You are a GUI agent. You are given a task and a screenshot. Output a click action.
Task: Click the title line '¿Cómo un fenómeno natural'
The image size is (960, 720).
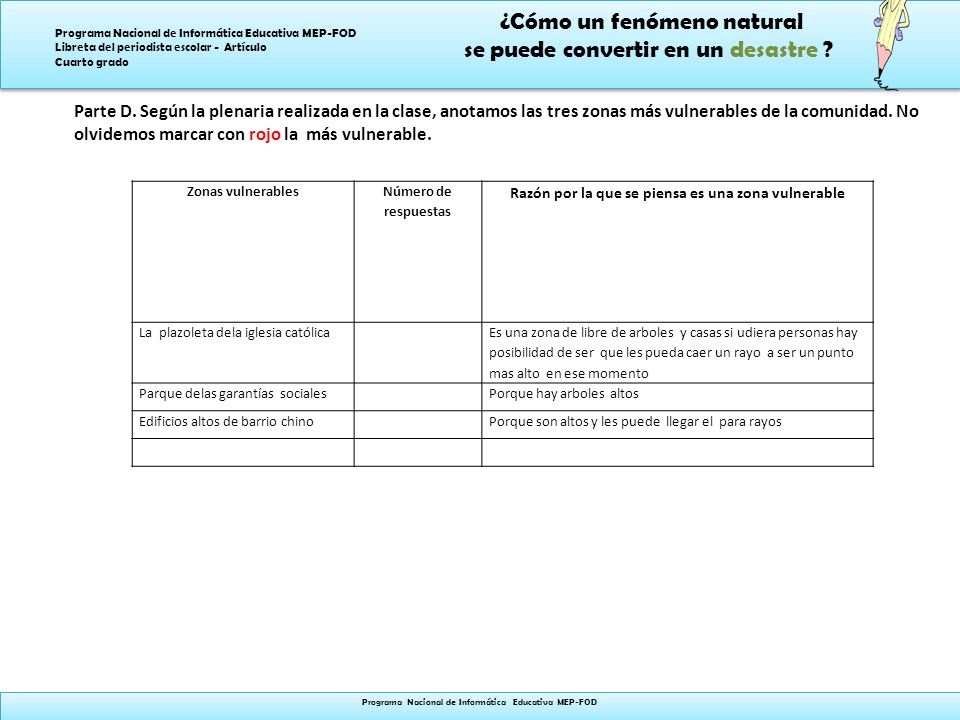tap(651, 22)
